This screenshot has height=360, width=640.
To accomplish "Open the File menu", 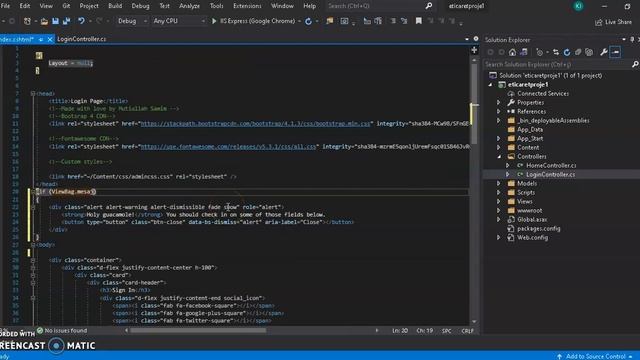I will click(x=5, y=6).
